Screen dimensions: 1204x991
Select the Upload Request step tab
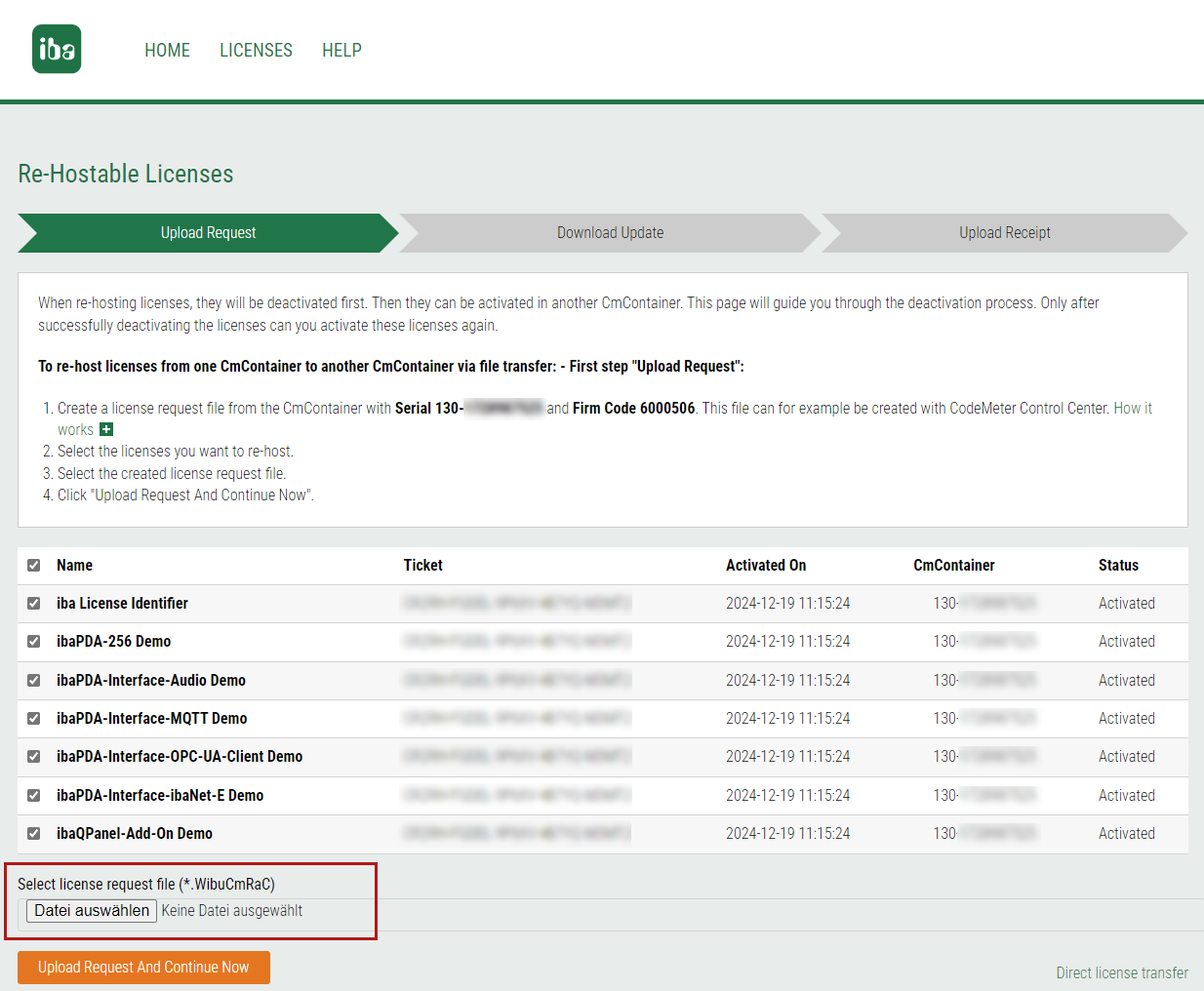click(x=208, y=233)
